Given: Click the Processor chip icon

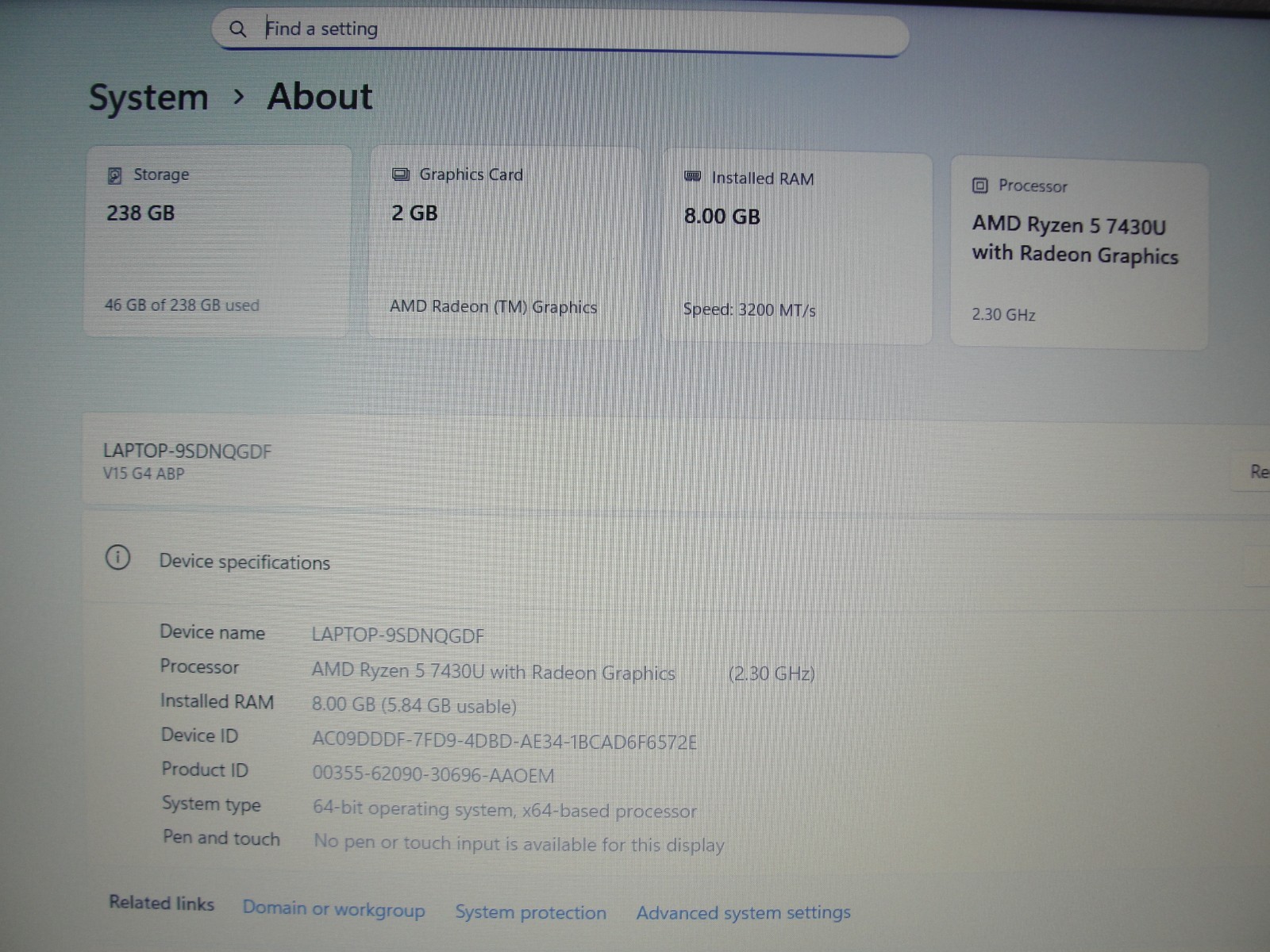Looking at the screenshot, I should [x=980, y=186].
